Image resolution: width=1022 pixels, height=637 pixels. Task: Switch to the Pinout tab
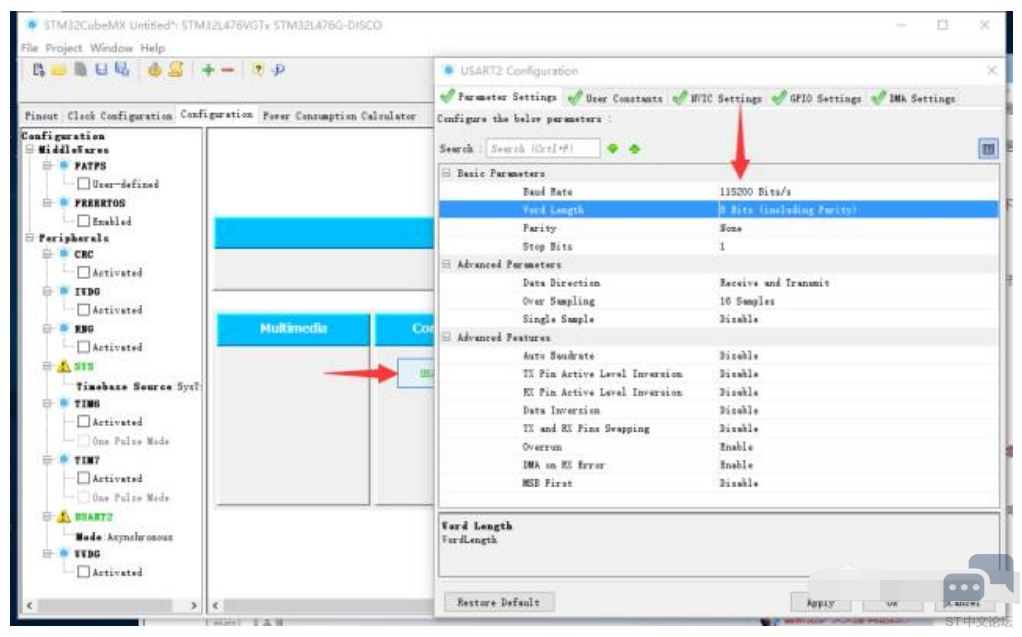[41, 115]
